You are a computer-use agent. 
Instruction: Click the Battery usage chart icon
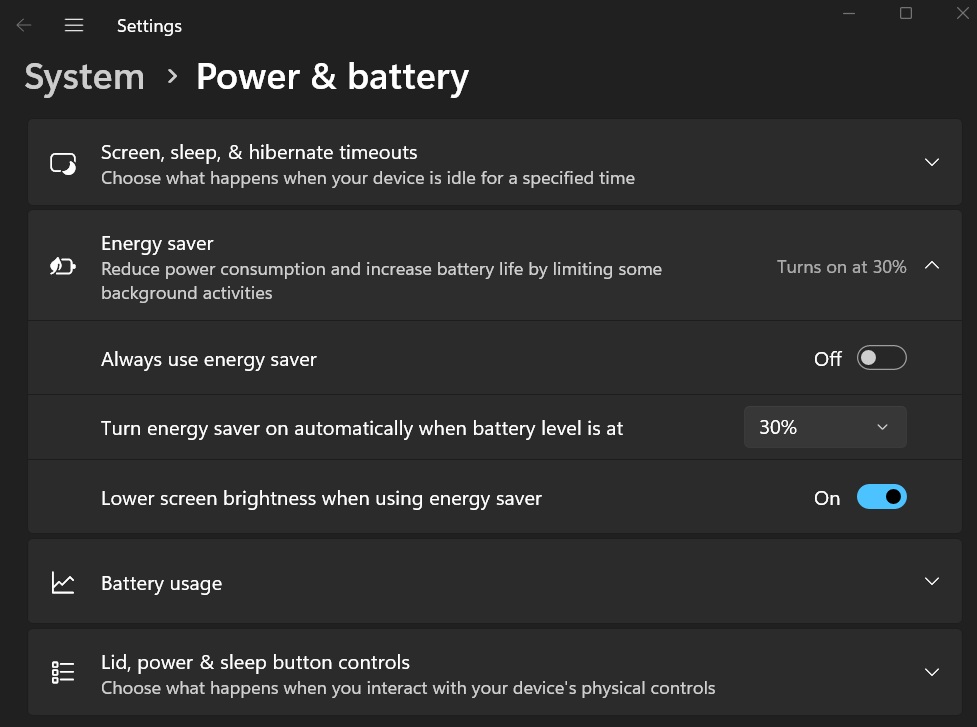tap(63, 583)
